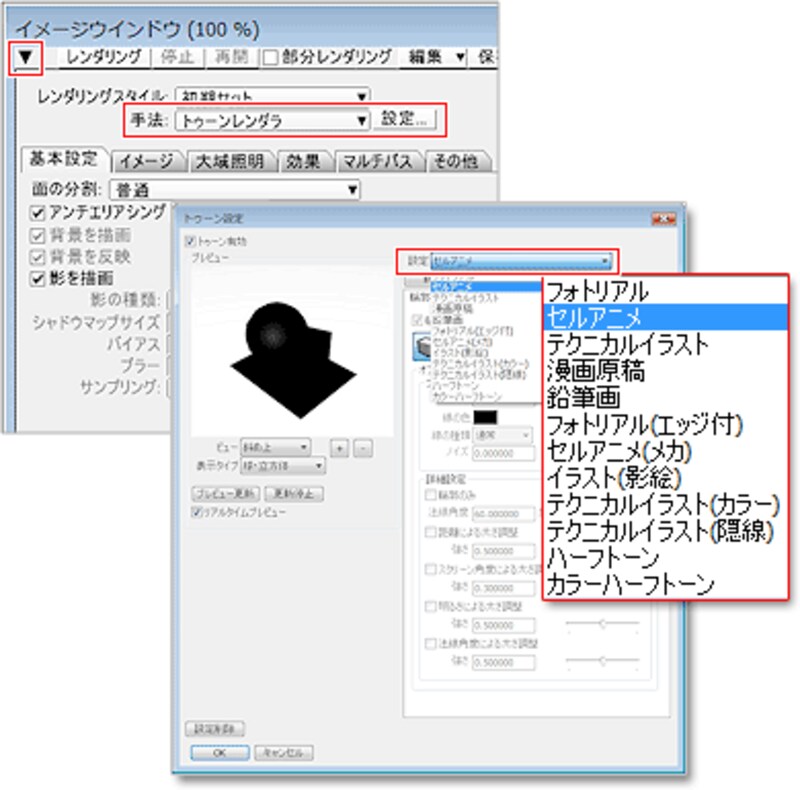This screenshot has width=800, height=790.
Task: Toggle the 影を描画 checkbox
Action: click(37, 279)
